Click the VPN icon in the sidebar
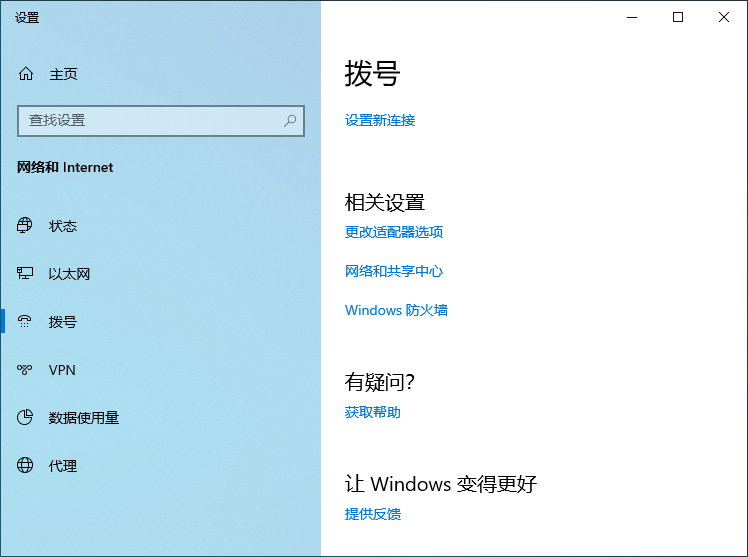This screenshot has height=557, width=748. 26,370
